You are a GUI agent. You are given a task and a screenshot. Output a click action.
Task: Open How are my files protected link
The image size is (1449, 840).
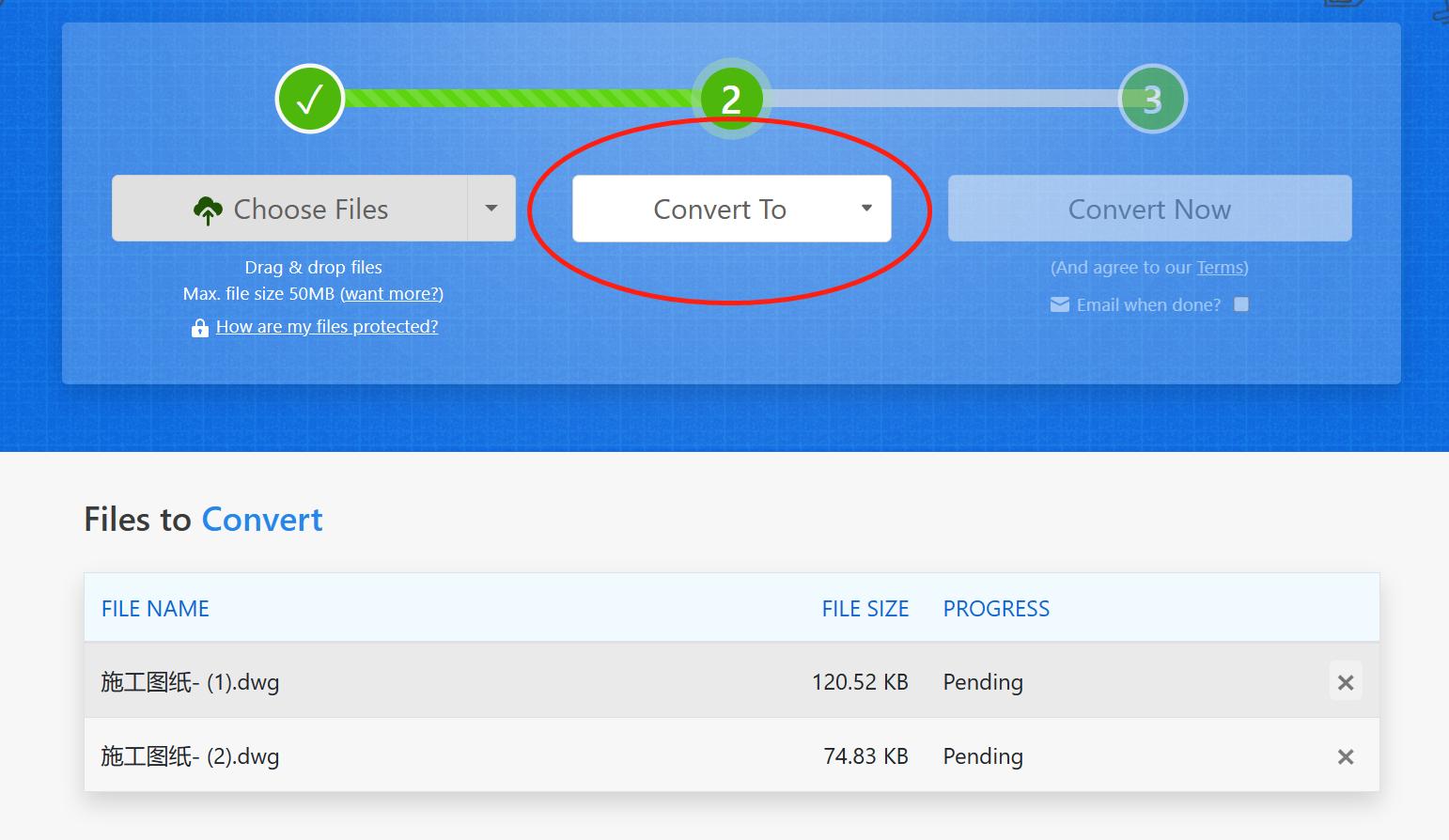tap(327, 327)
